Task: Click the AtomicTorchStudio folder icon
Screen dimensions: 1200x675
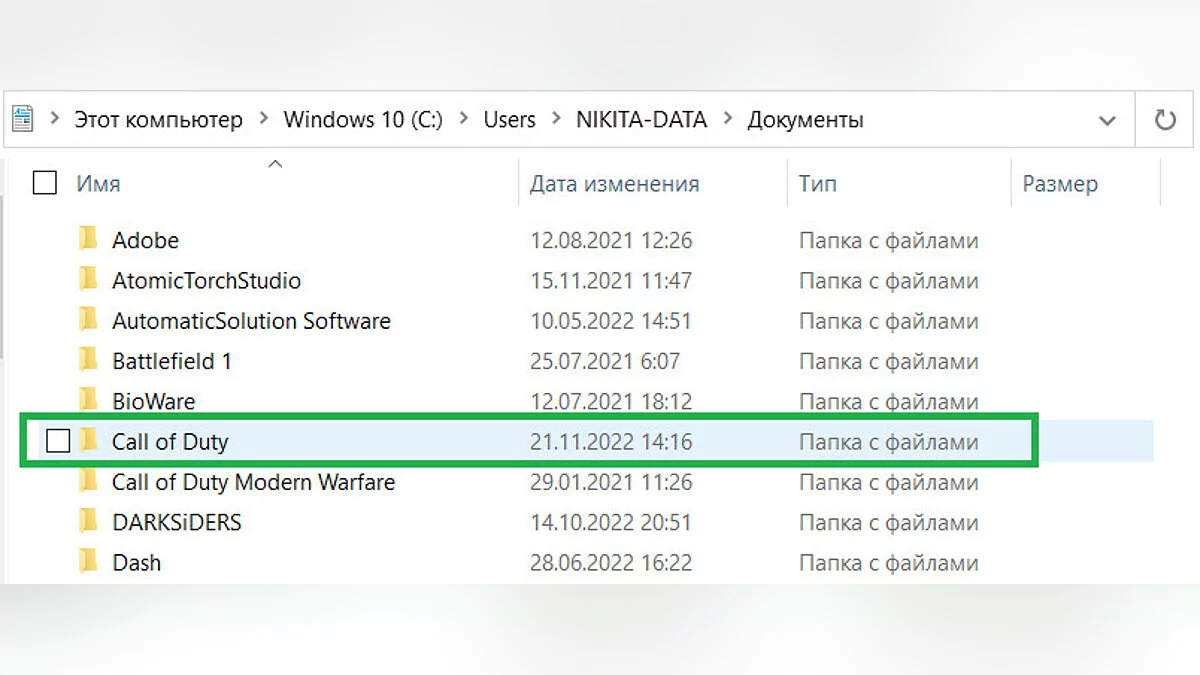Action: click(x=89, y=281)
